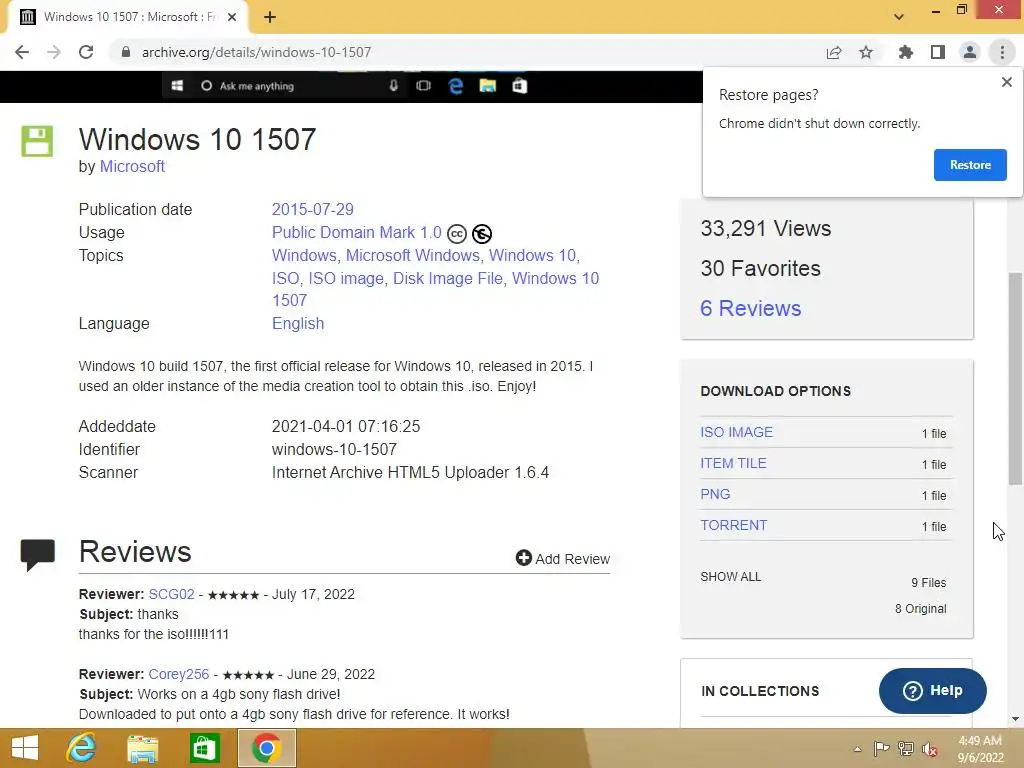Click the scrollbar down arrow
Image resolution: width=1024 pixels, height=768 pixels.
click(1014, 719)
